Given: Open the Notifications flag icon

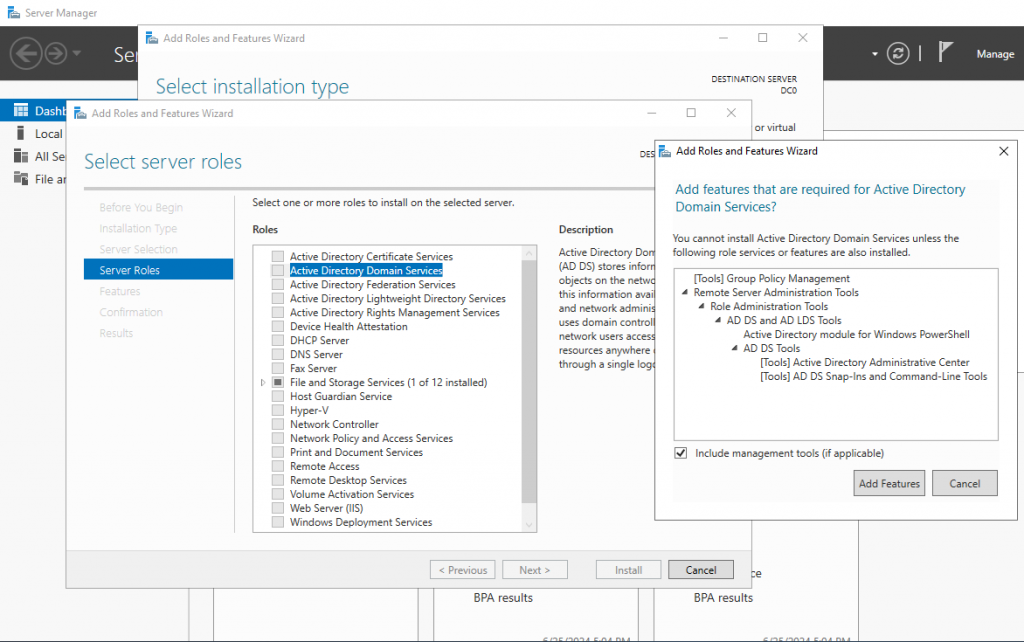Looking at the screenshot, I should pos(945,53).
